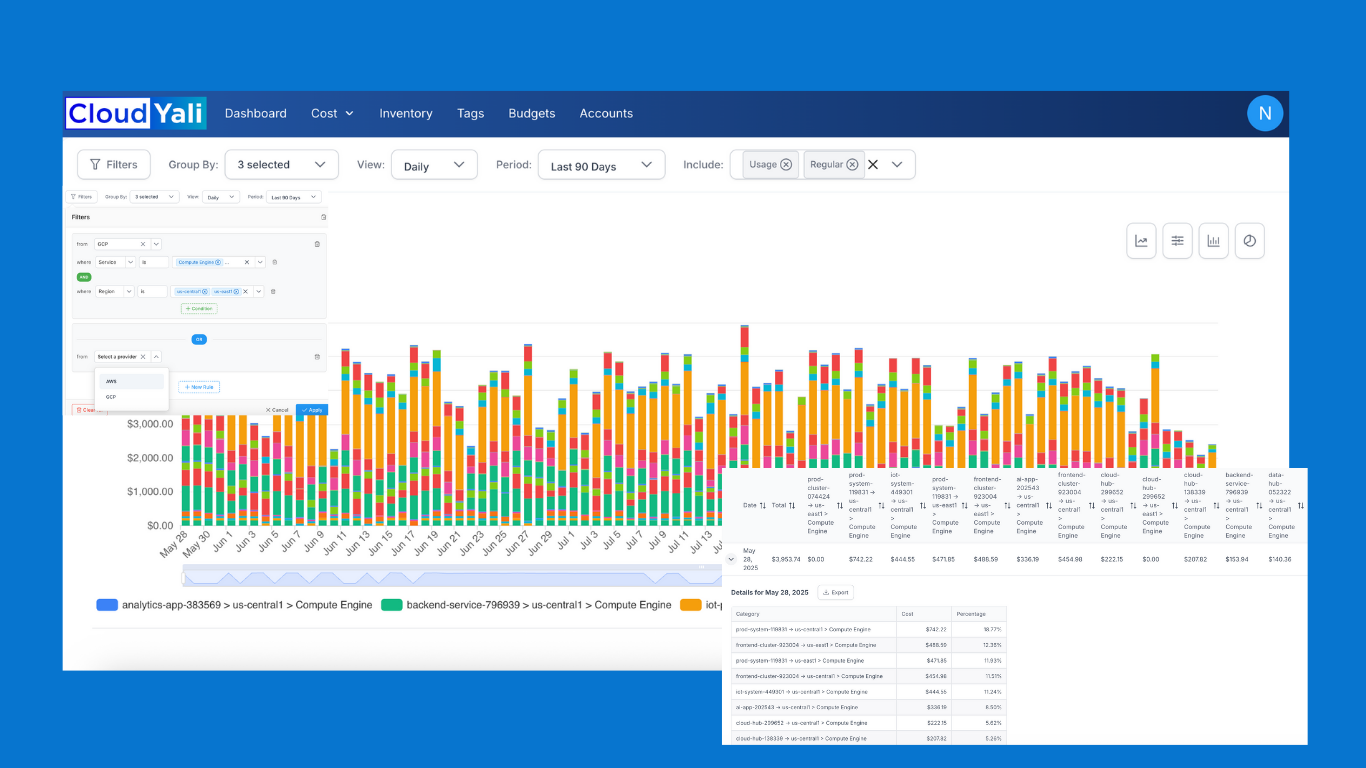The height and width of the screenshot is (768, 1366).
Task: Export details for May 28, 2025
Action: coord(835,593)
